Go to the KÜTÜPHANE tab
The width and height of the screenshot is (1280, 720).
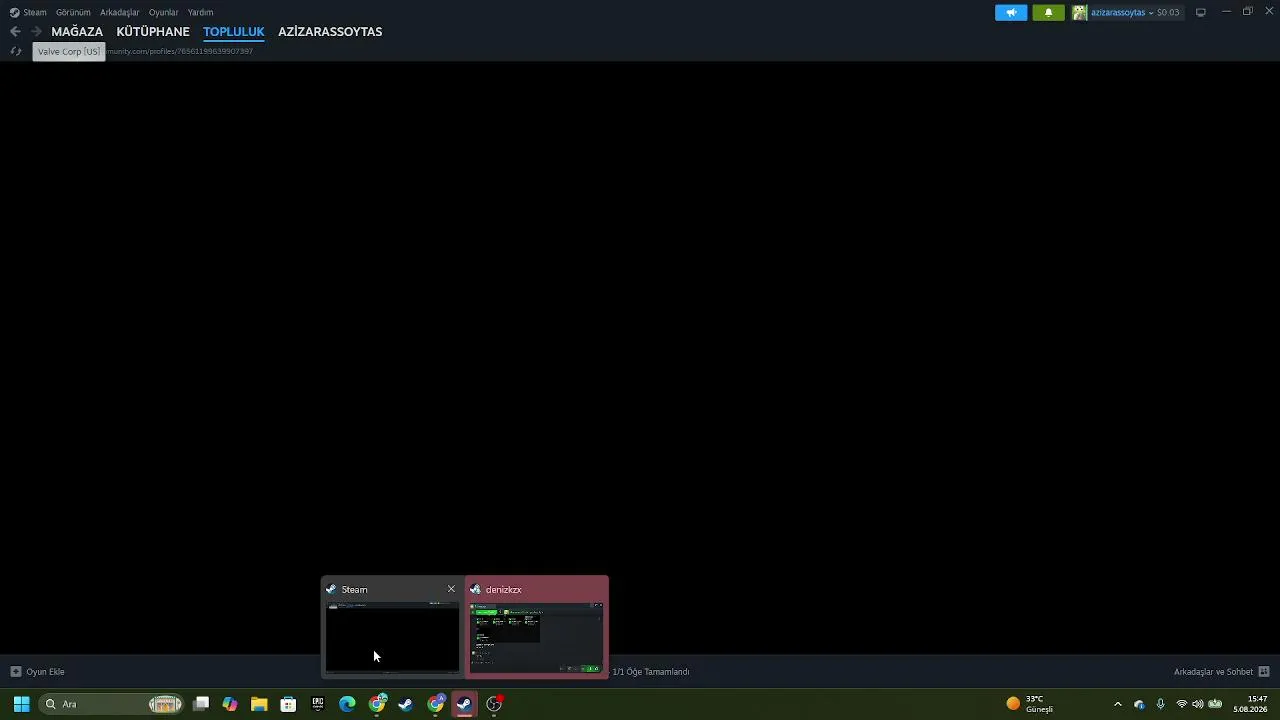point(153,32)
